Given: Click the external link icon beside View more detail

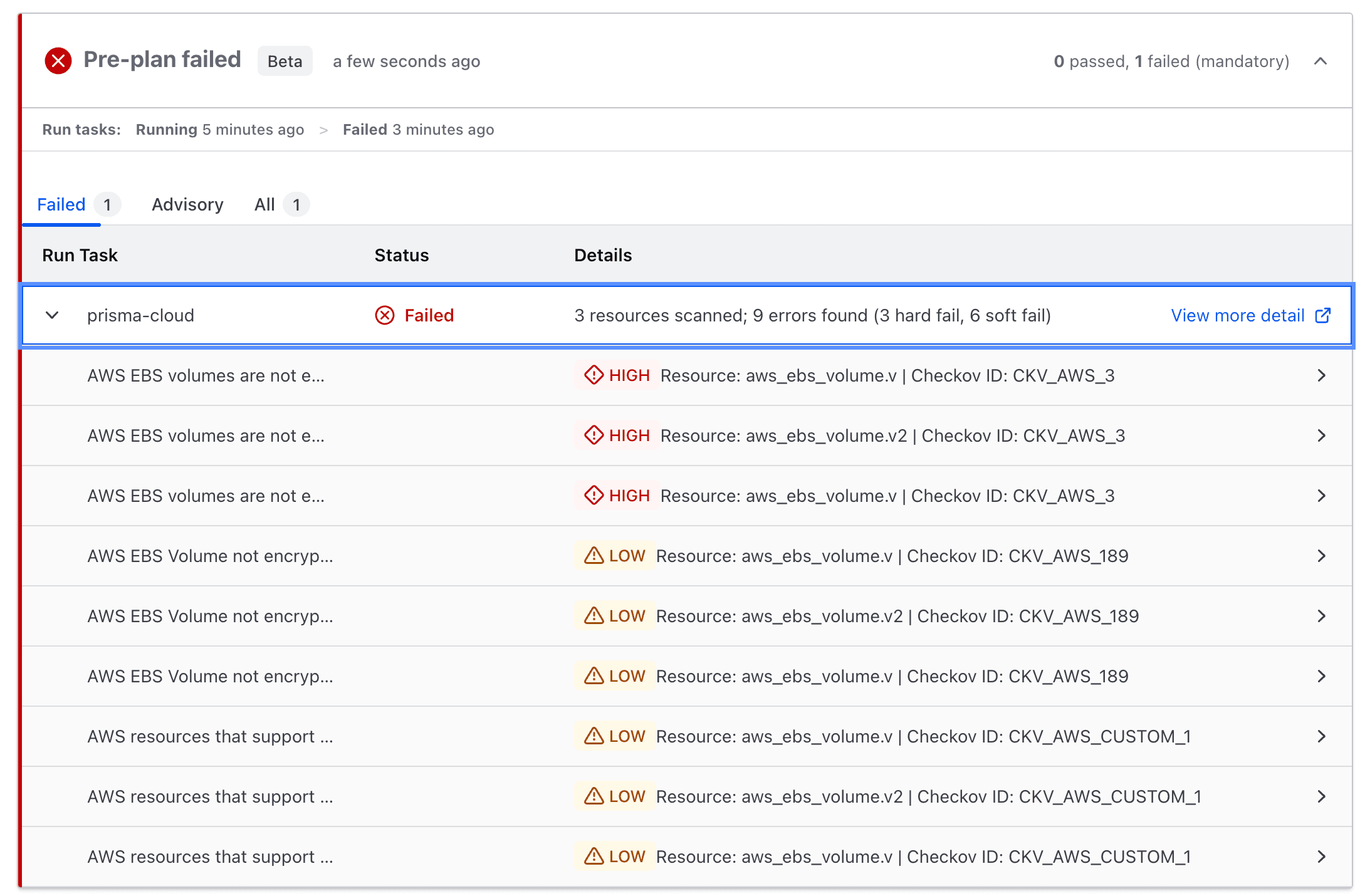Looking at the screenshot, I should [x=1322, y=315].
